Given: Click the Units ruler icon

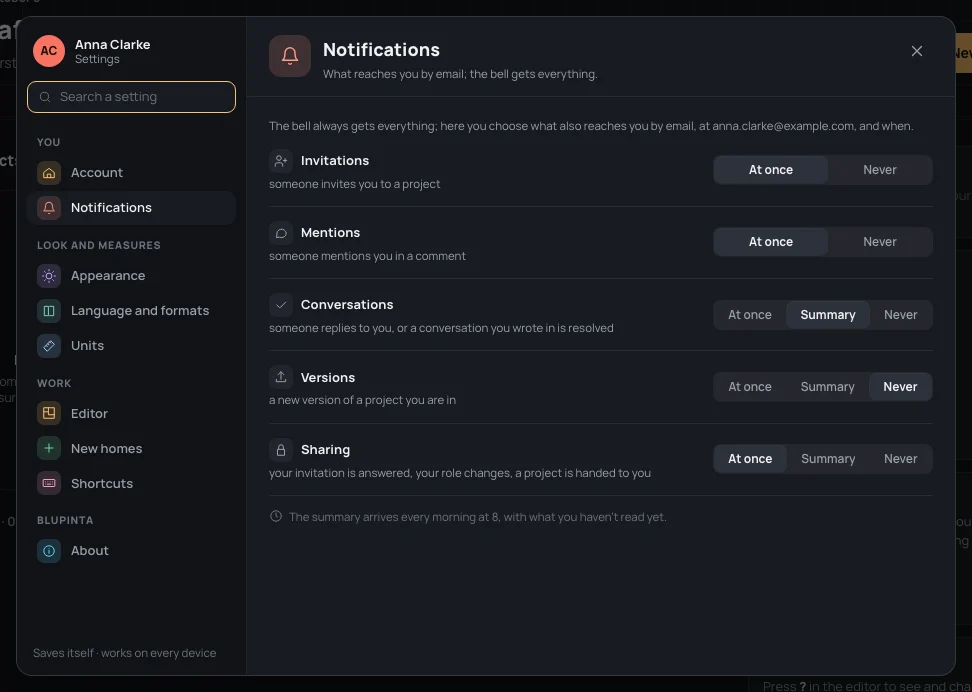Looking at the screenshot, I should tap(49, 345).
